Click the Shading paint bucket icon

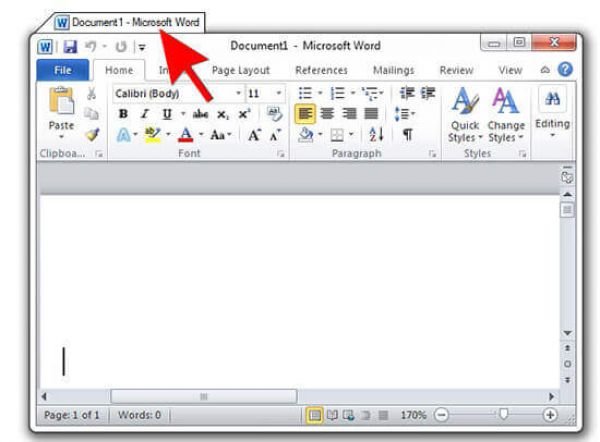(x=306, y=135)
